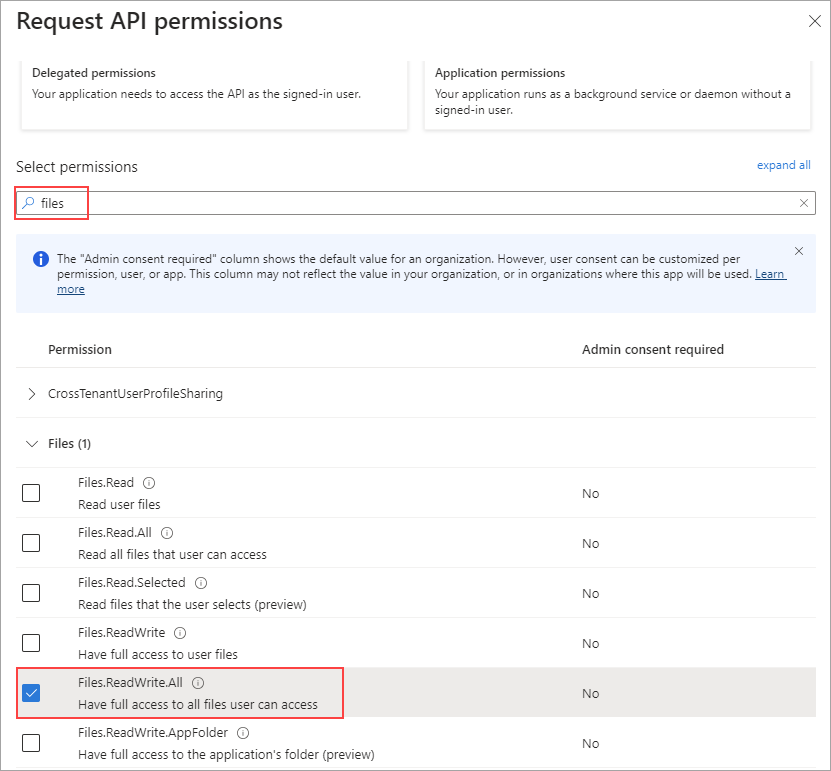The image size is (831, 771).
Task: Open the Learn more link
Action: (x=769, y=273)
